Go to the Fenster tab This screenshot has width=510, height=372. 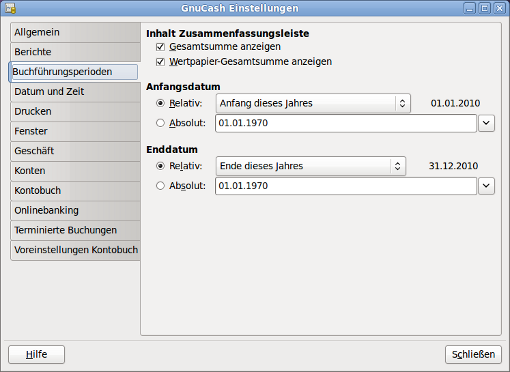(x=75, y=131)
